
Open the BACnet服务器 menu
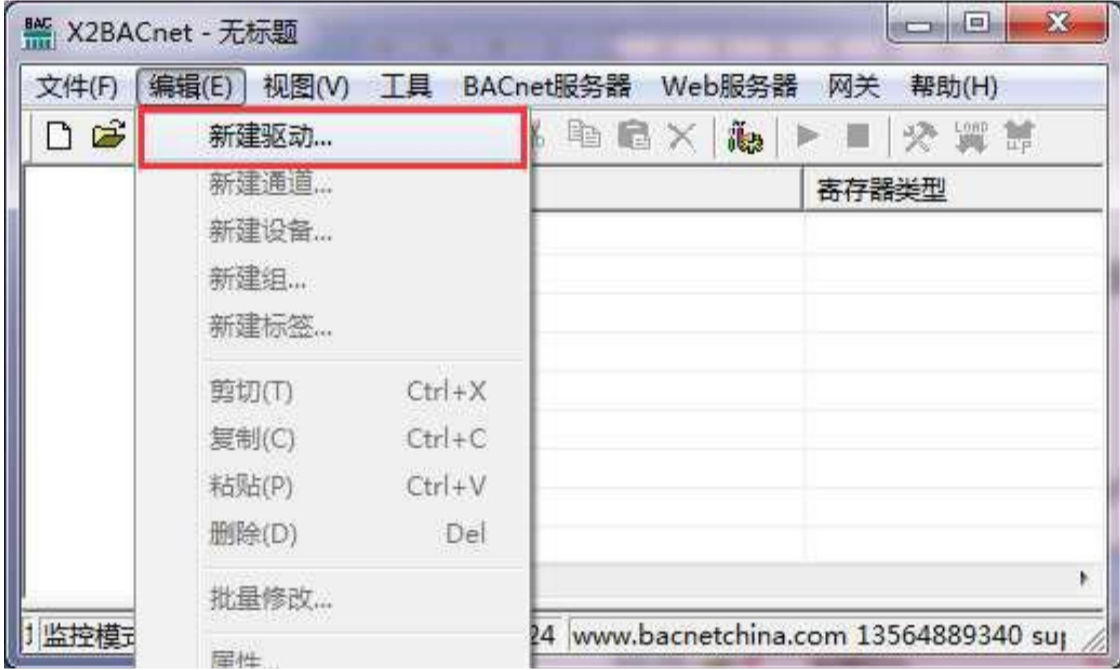click(x=546, y=87)
